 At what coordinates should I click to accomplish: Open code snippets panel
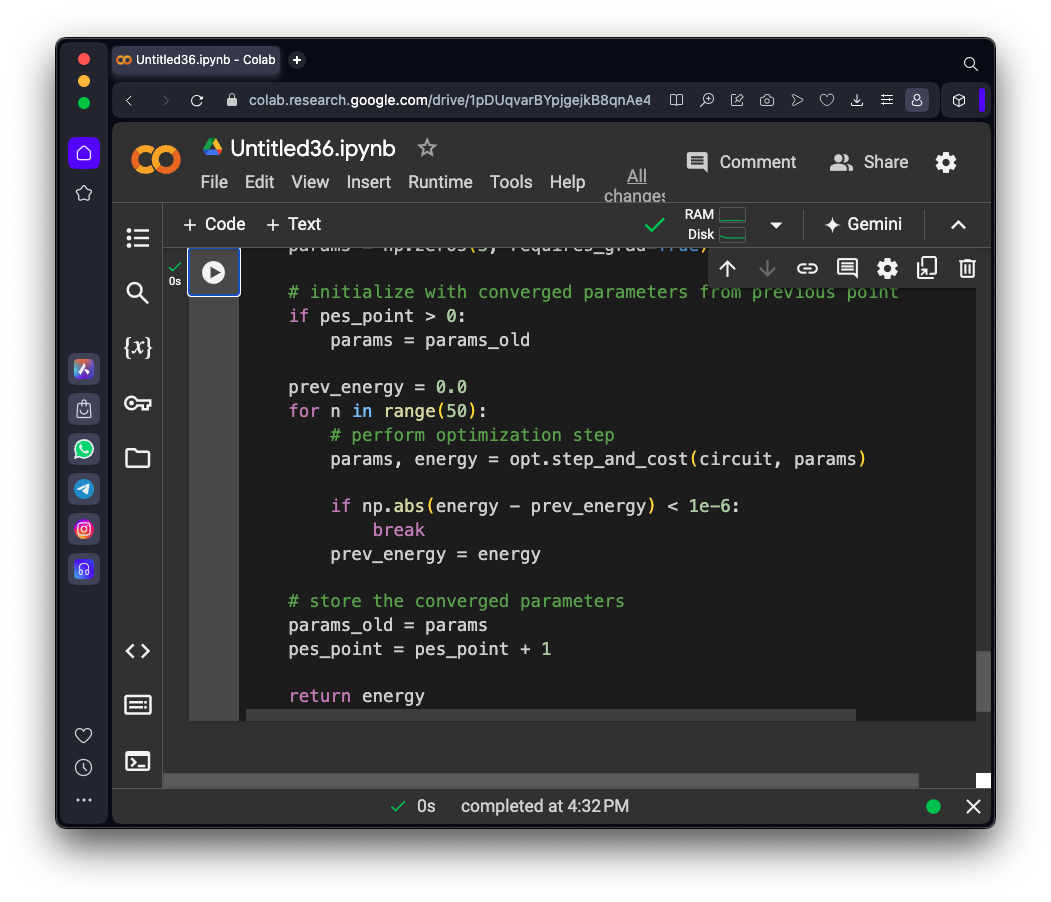(x=138, y=651)
